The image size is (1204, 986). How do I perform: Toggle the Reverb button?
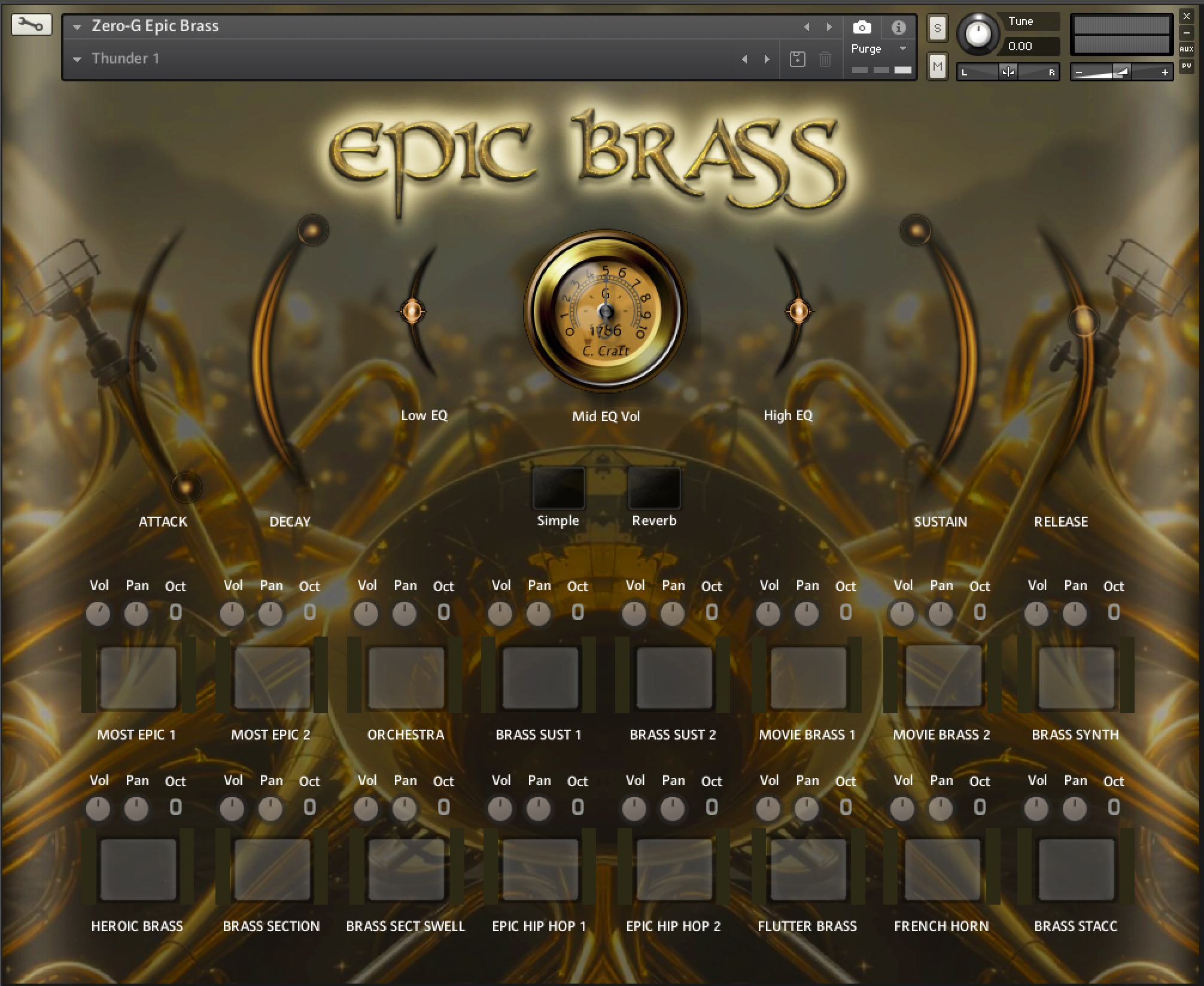654,488
